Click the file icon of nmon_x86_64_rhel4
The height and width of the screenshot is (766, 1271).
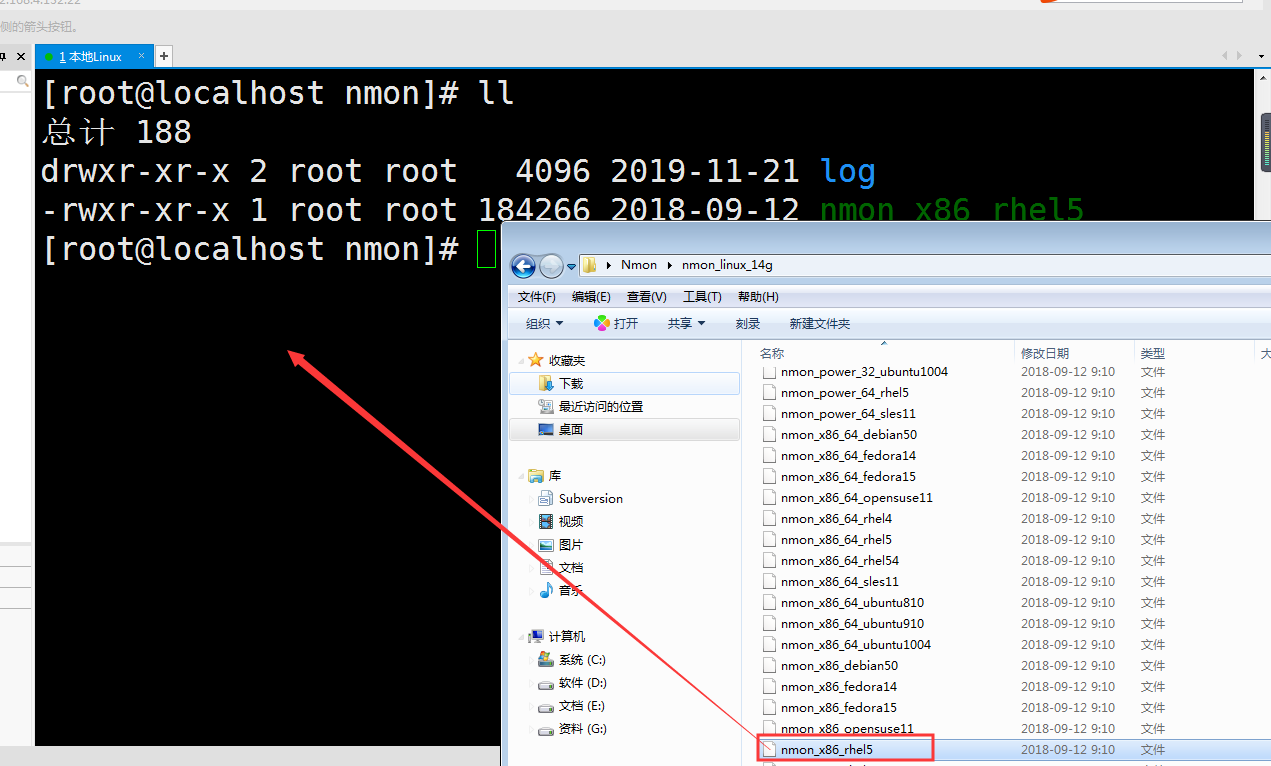(x=769, y=519)
